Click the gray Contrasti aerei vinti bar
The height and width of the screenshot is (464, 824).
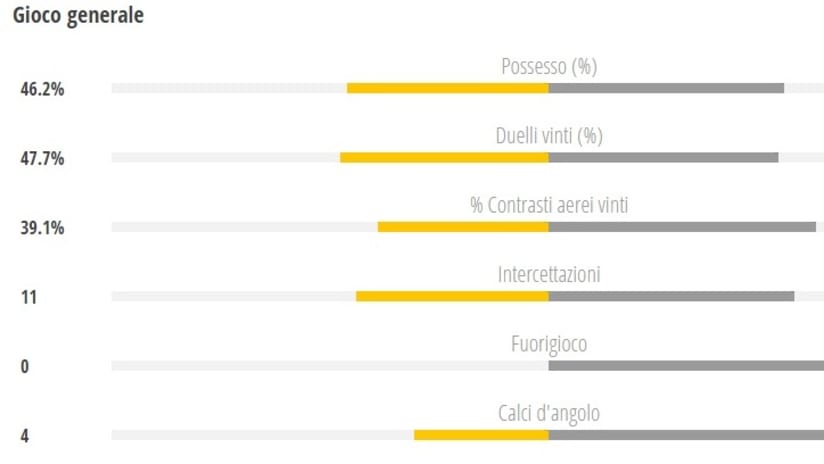coord(682,227)
